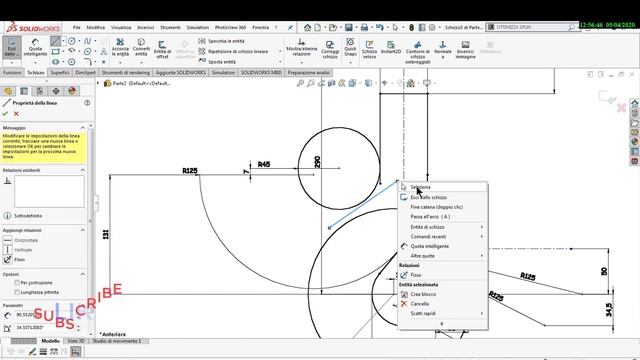Collapse the Relazioni esistenti section
This screenshot has width=640, height=360.
[83, 170]
